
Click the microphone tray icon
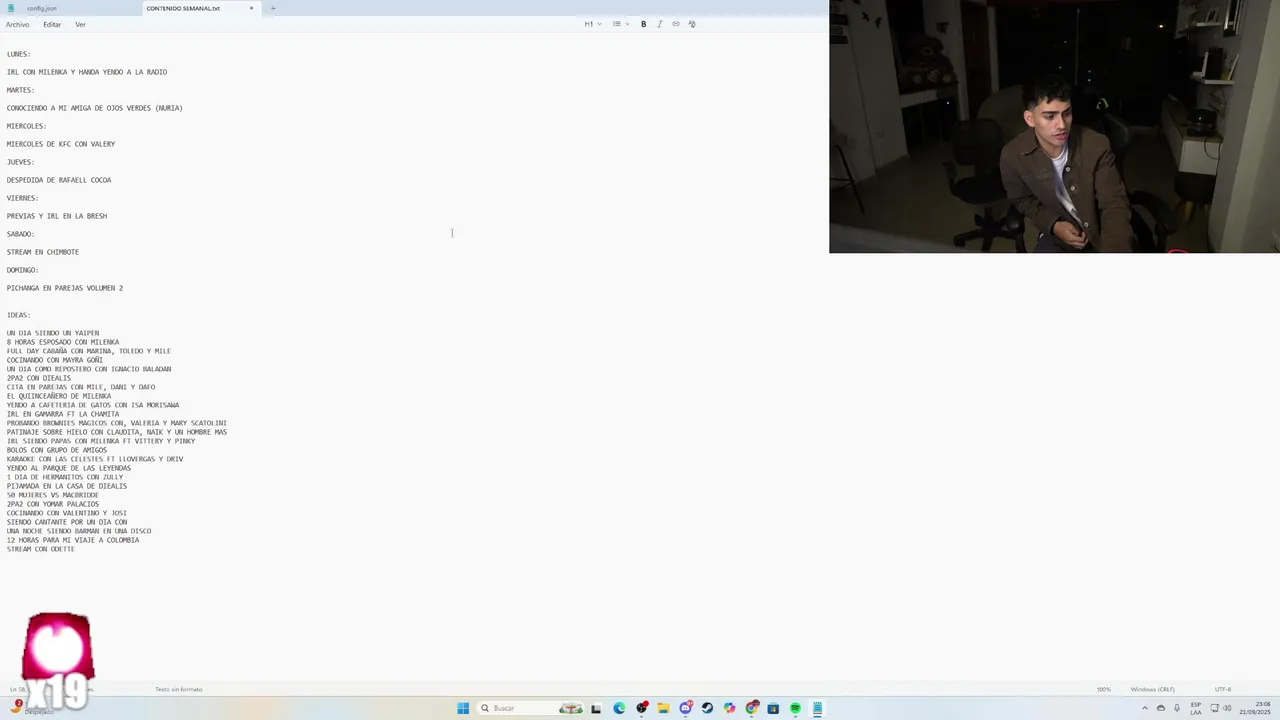(1177, 708)
